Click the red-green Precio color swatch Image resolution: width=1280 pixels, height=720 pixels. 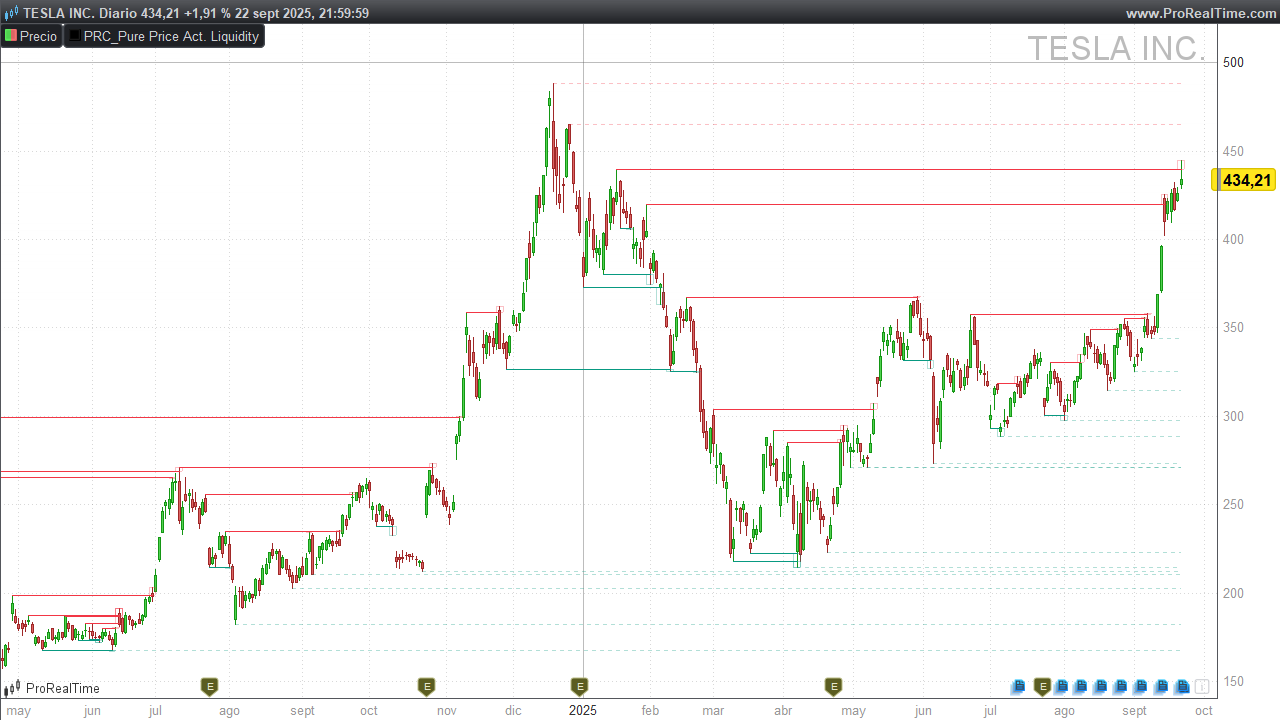(10, 36)
